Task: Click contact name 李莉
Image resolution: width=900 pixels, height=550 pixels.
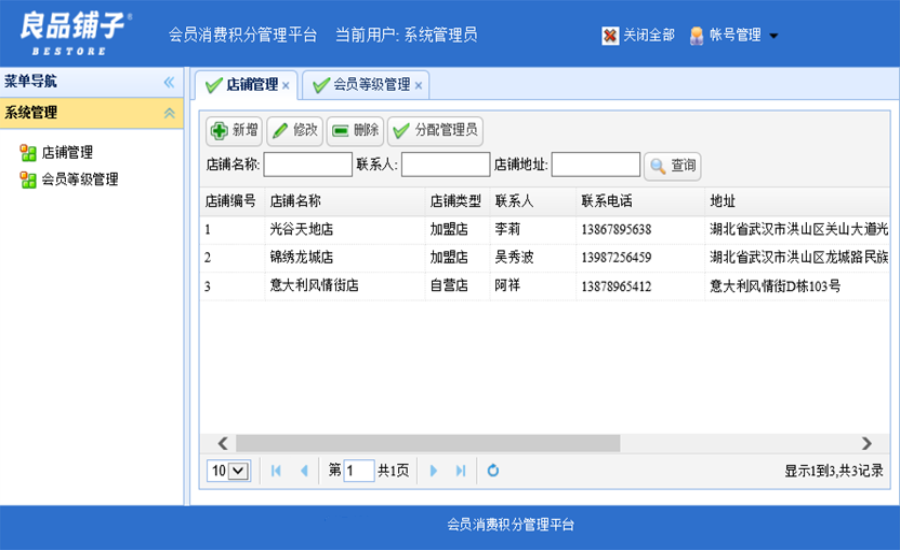Action: [x=507, y=229]
